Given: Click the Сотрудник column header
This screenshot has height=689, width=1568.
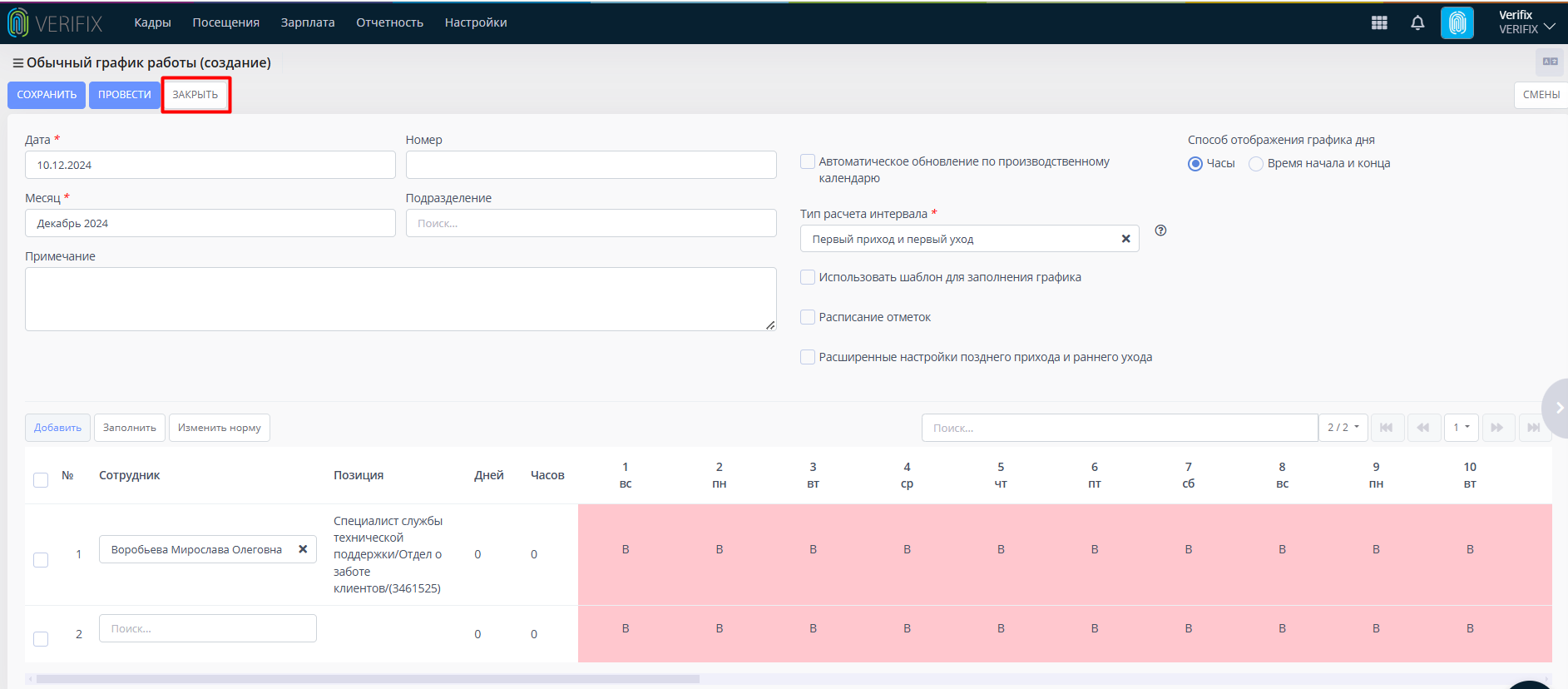Looking at the screenshot, I should point(129,475).
